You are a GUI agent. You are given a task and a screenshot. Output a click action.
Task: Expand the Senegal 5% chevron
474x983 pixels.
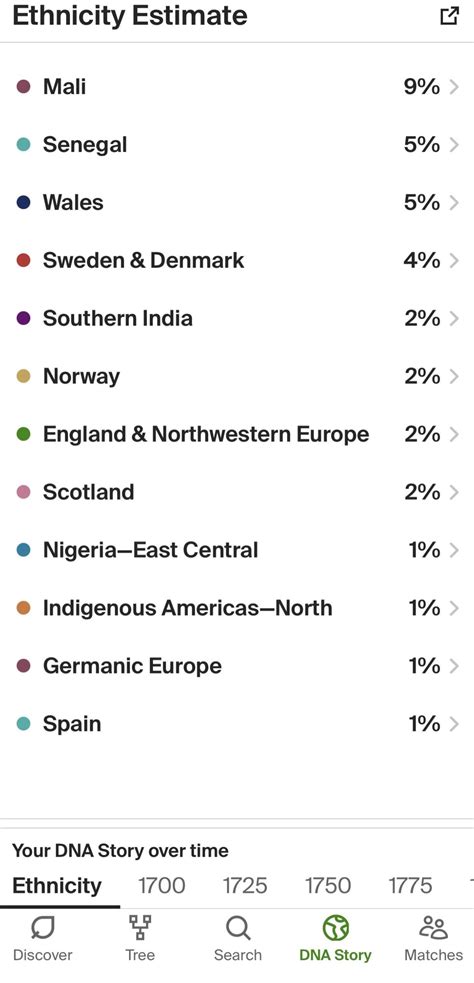point(454,145)
